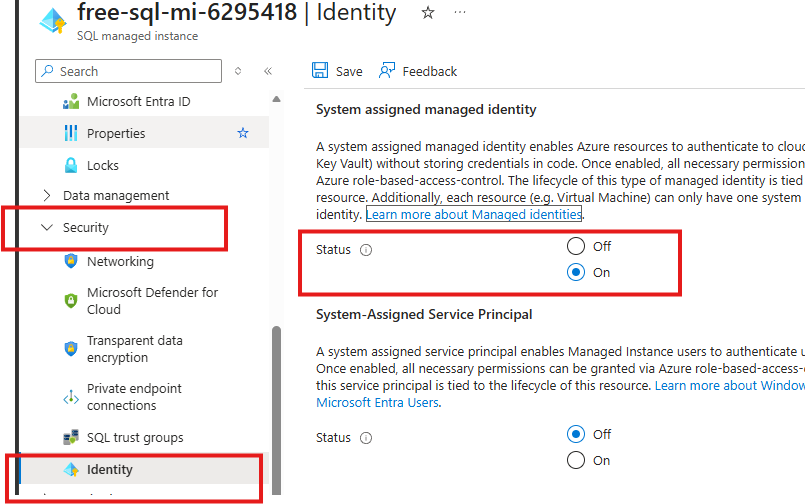This screenshot has height=504, width=805.
Task: Click the expand/collapse all arrows beside Search
Action: tap(238, 71)
